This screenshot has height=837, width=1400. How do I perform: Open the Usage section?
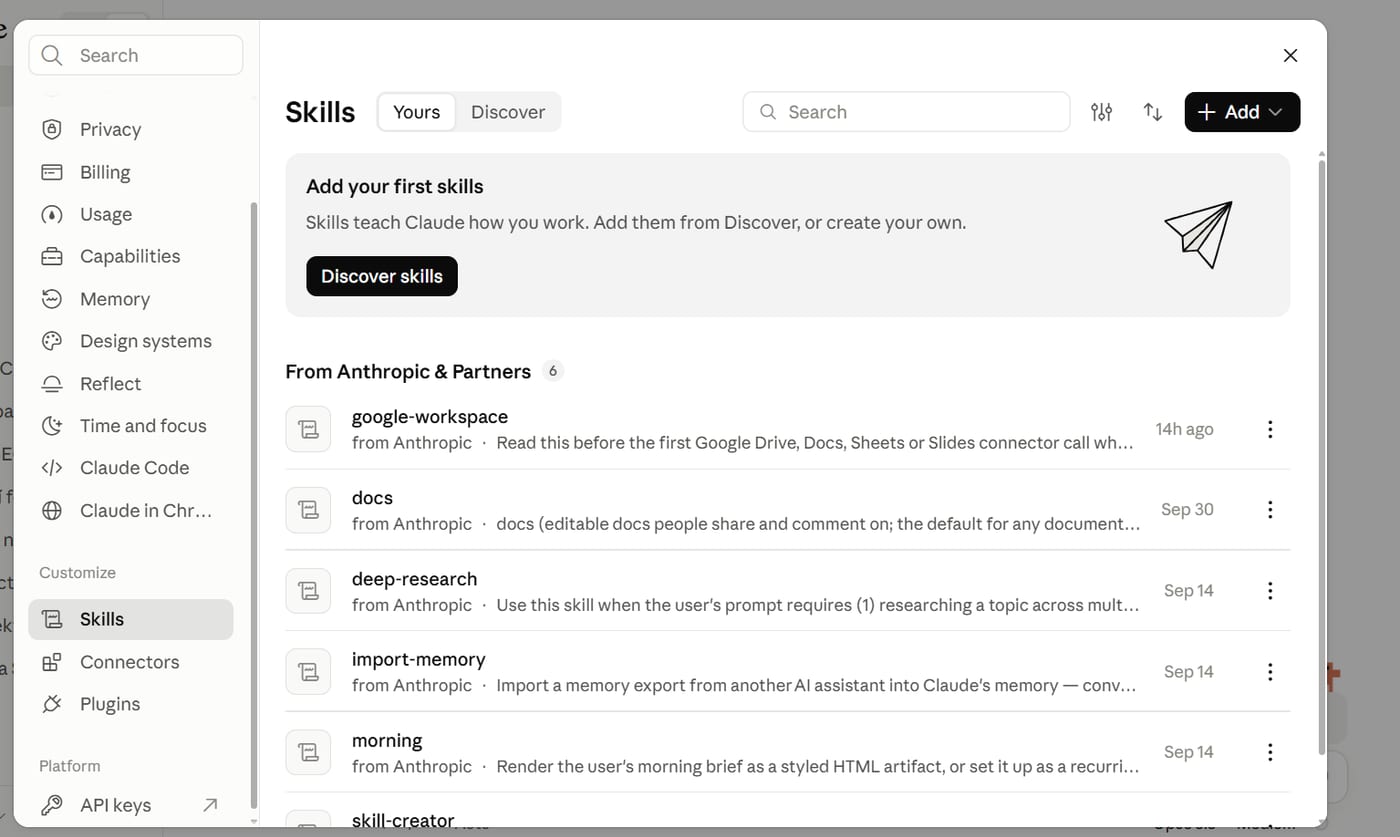click(x=131, y=214)
